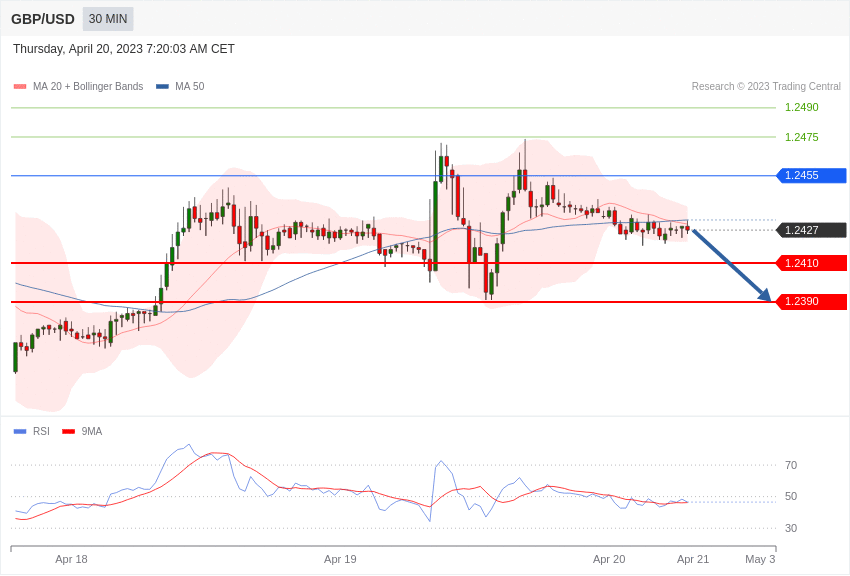Click the May 3 date axis label
Screen dimensions: 850x576
click(760, 559)
